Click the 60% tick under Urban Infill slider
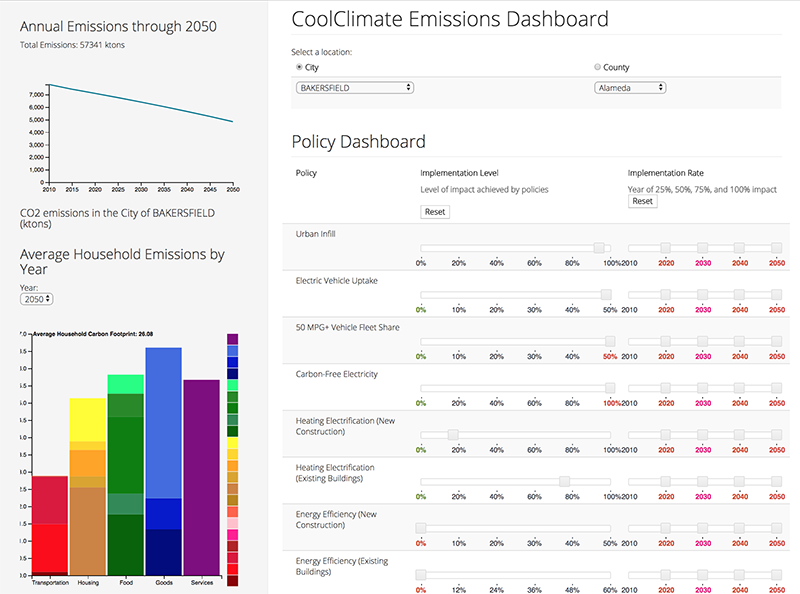The height and width of the screenshot is (594, 800). [x=534, y=263]
